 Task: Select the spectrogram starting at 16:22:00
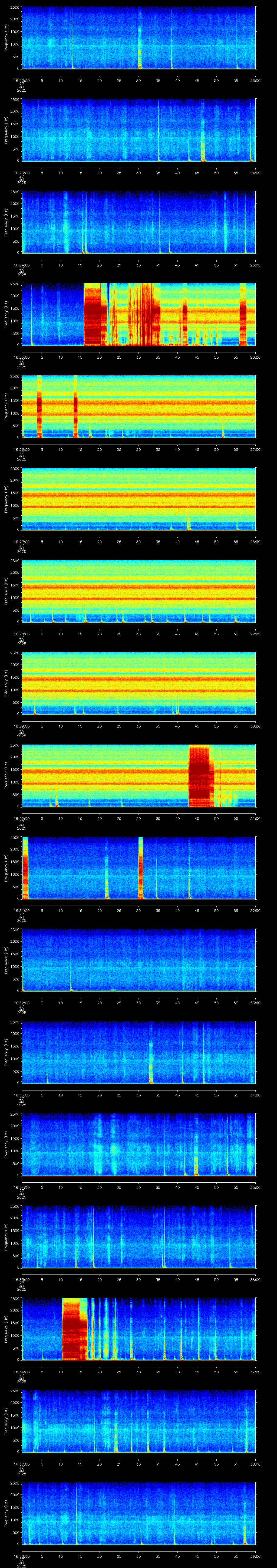138,38
